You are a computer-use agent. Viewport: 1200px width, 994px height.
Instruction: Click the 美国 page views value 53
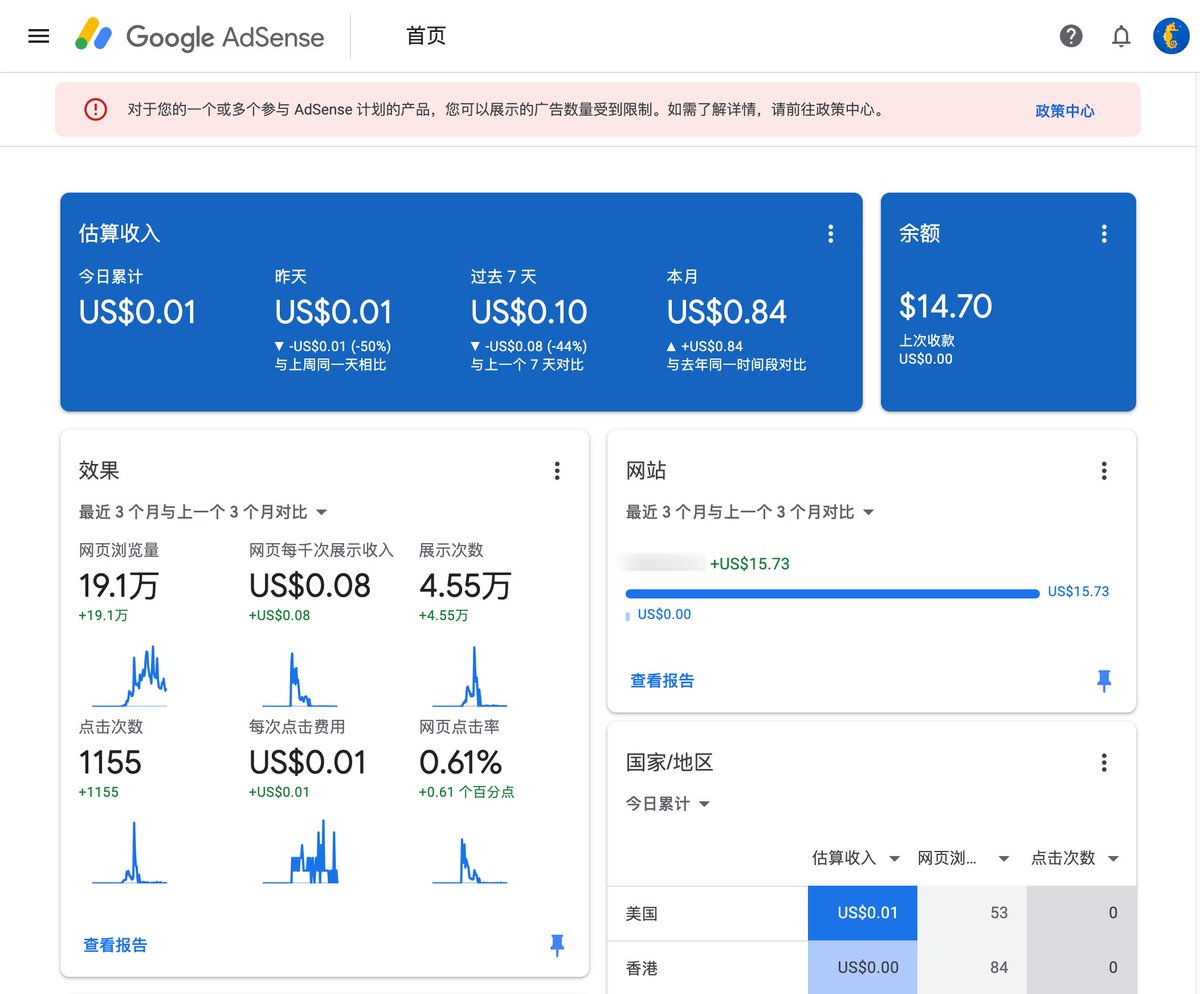pyautogui.click(x=999, y=913)
